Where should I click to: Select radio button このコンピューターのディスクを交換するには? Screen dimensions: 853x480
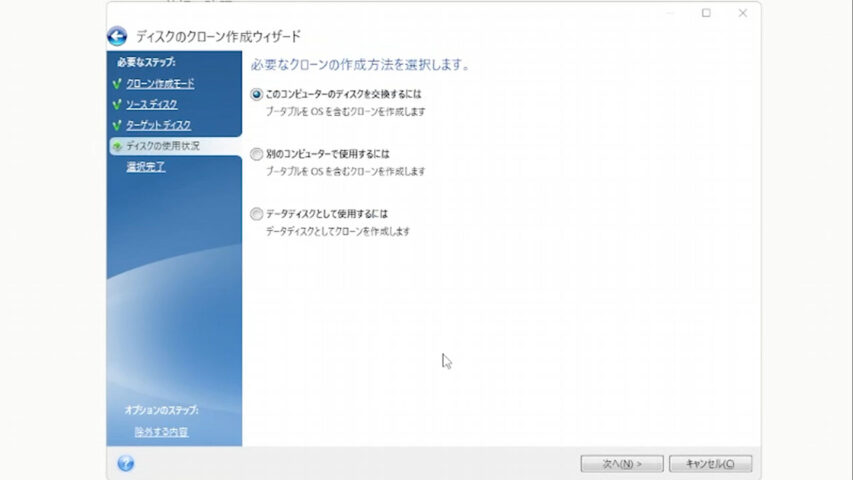coord(257,95)
